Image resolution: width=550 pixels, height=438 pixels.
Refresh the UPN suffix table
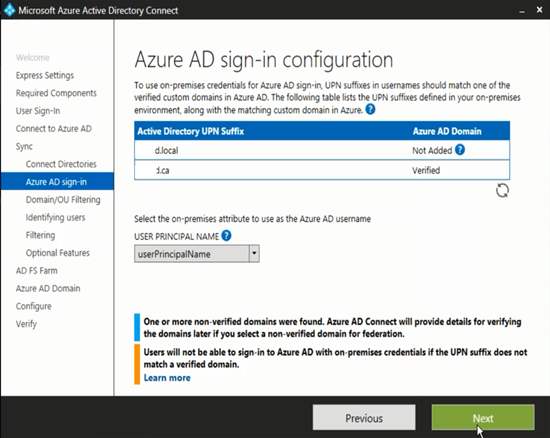point(502,190)
